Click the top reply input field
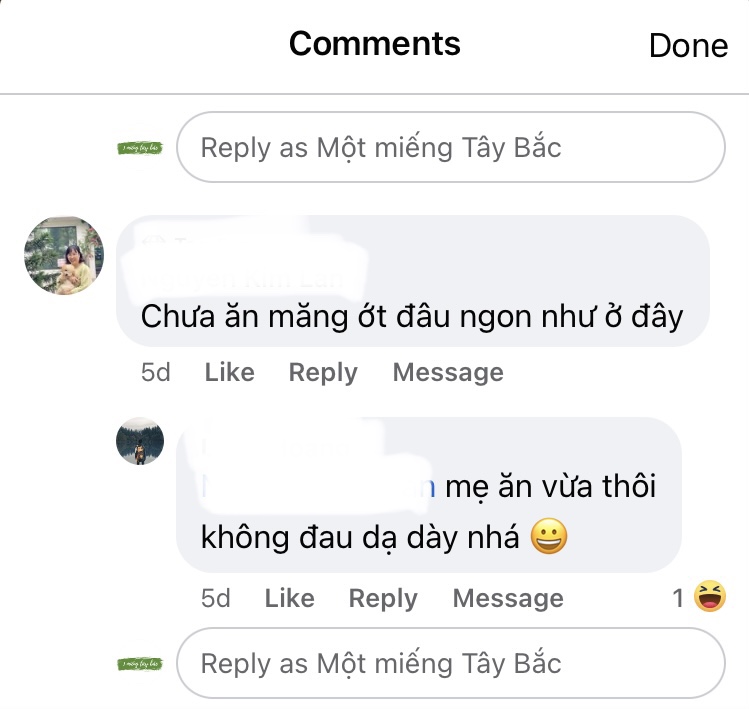Screen dimensions: 749x709 [450, 148]
